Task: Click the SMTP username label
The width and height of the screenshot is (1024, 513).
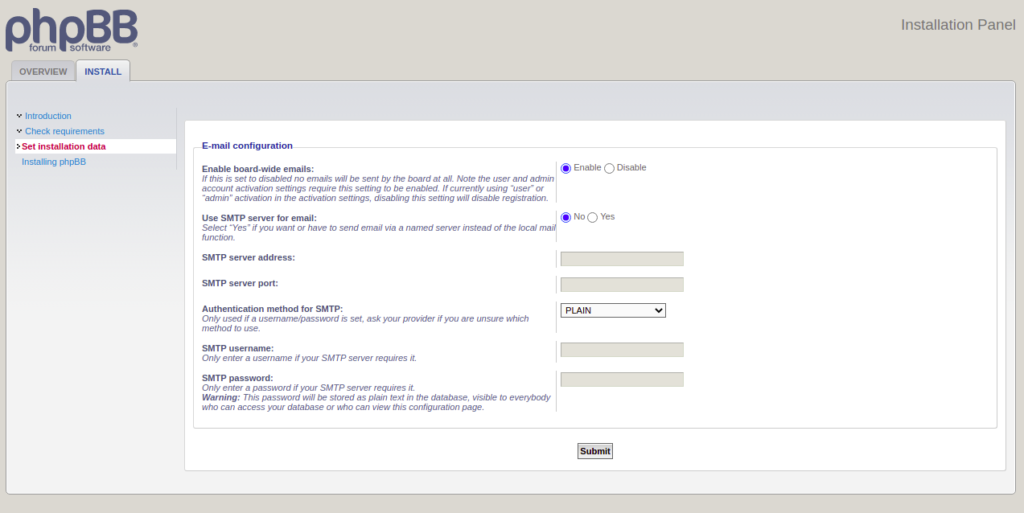Action: click(238, 349)
